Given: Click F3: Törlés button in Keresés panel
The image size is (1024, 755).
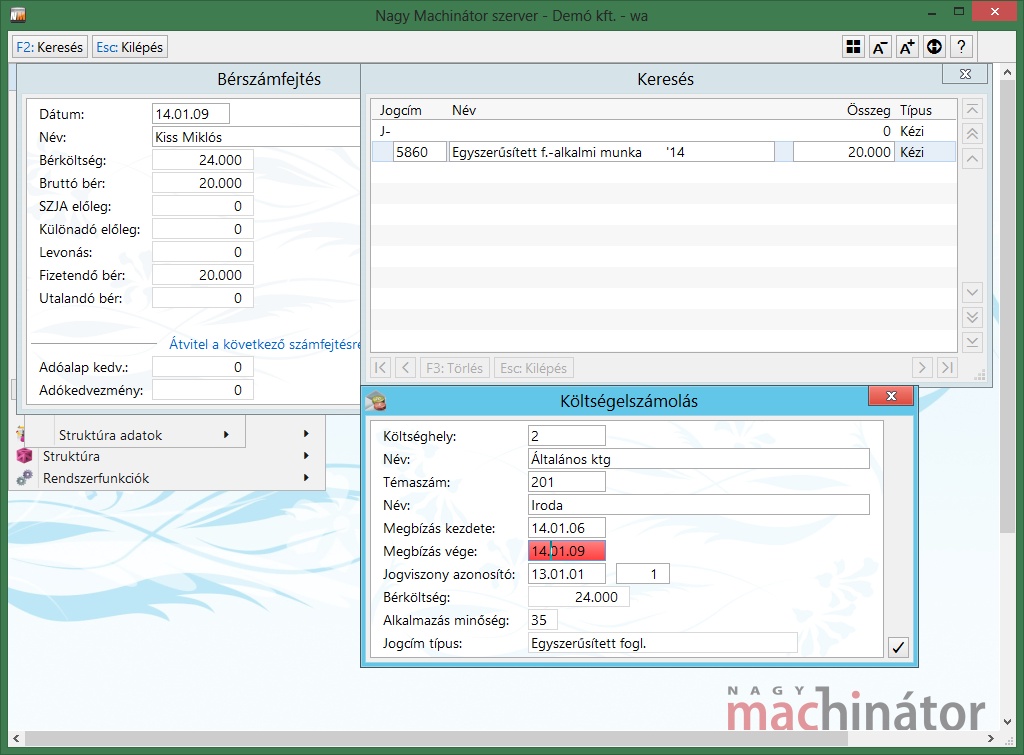Looking at the screenshot, I should pos(455,368).
